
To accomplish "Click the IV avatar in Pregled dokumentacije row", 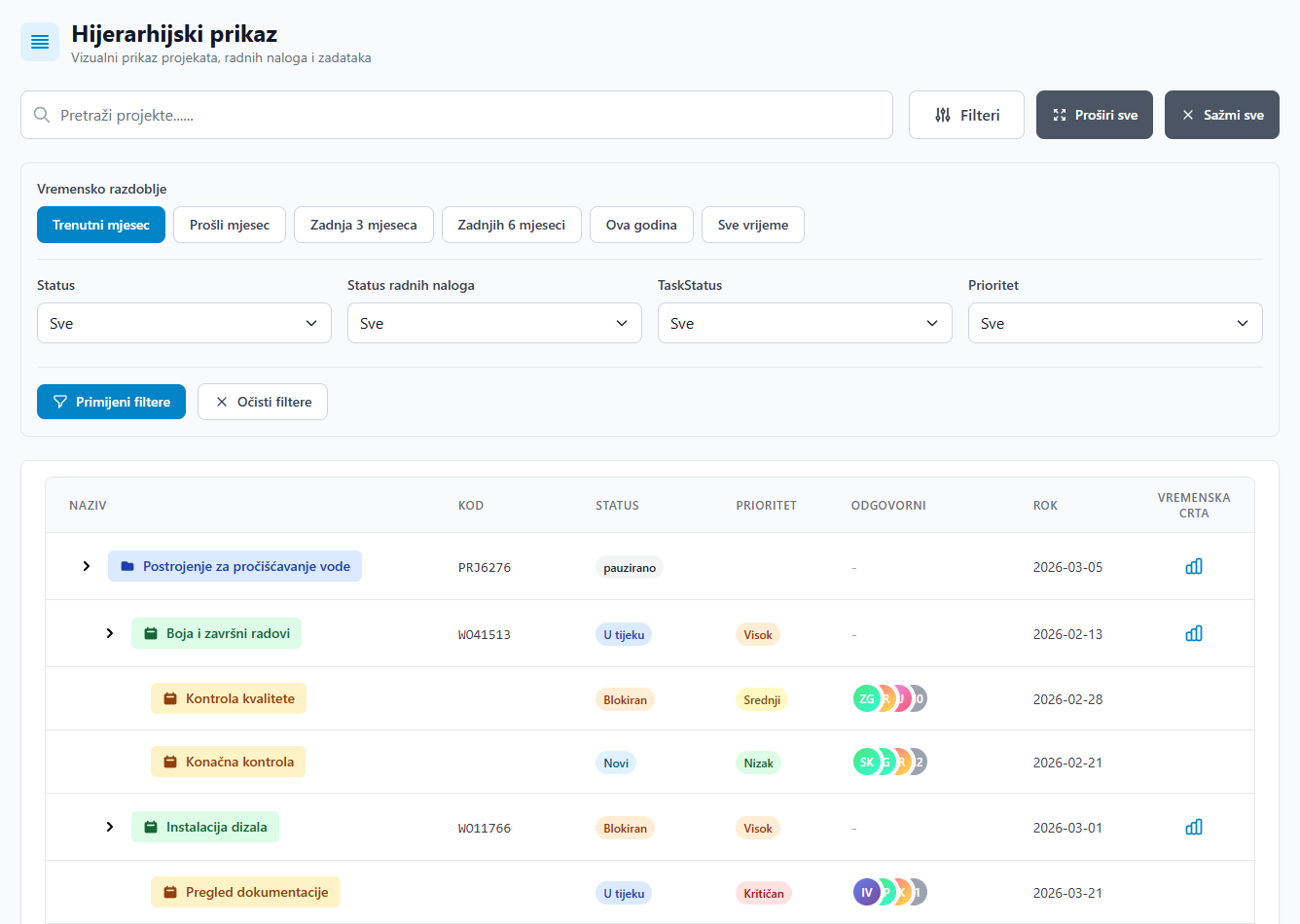I will (865, 892).
